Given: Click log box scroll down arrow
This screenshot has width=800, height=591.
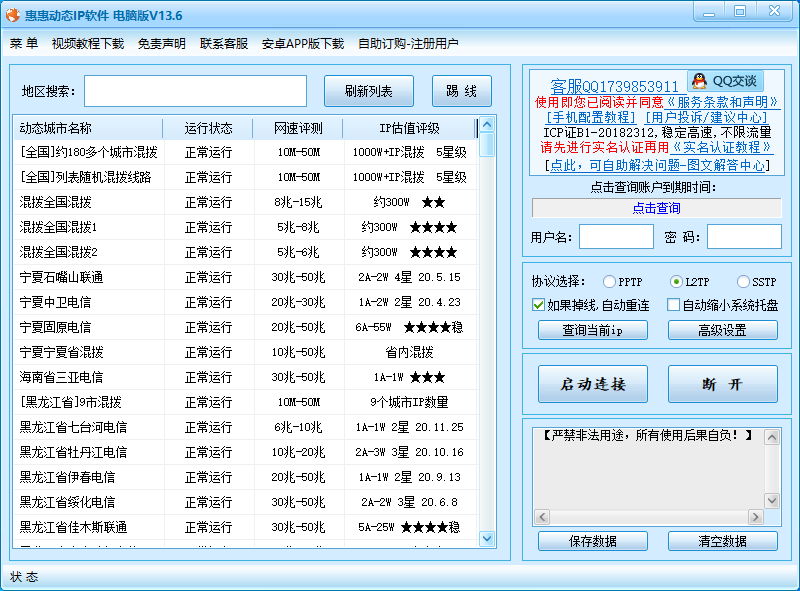Looking at the screenshot, I should tap(772, 501).
